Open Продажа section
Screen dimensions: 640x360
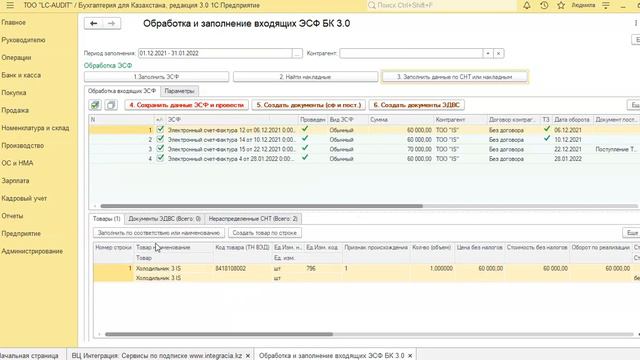point(15,110)
